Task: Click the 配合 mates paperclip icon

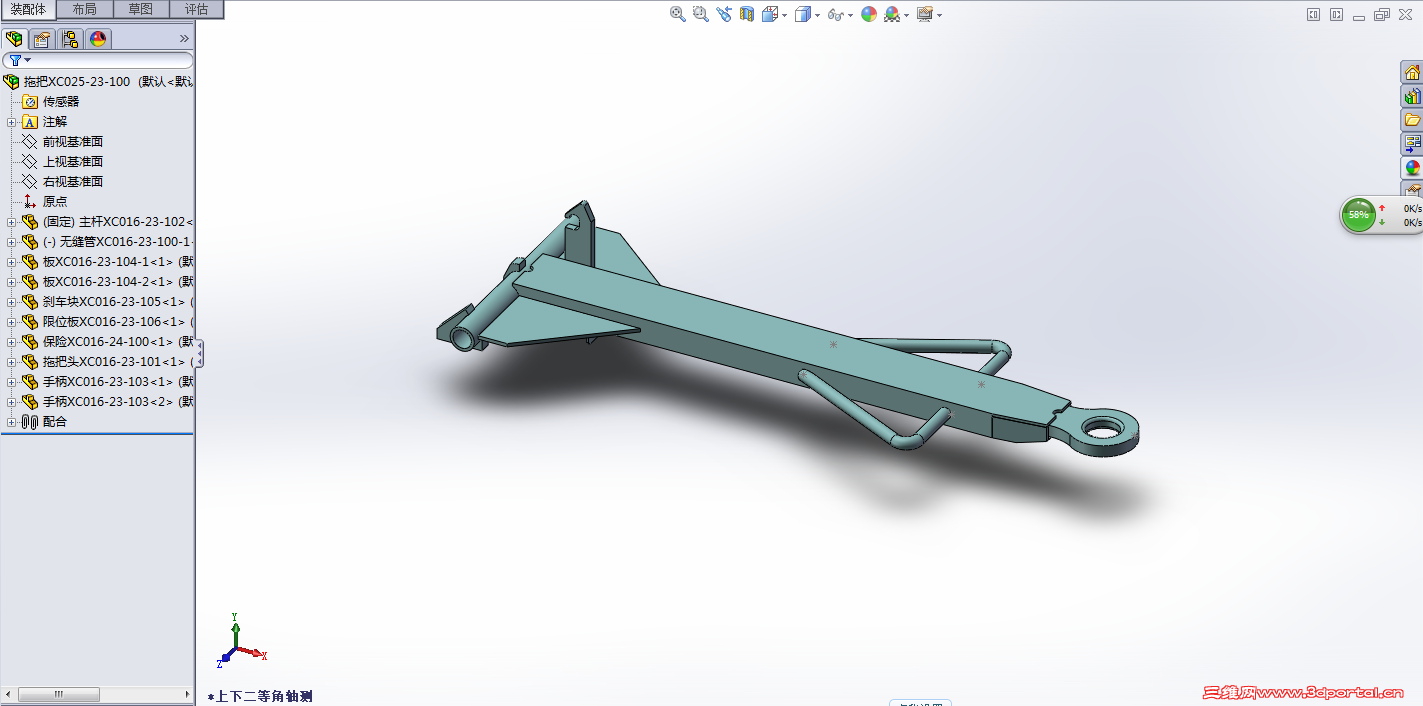Action: click(x=29, y=421)
